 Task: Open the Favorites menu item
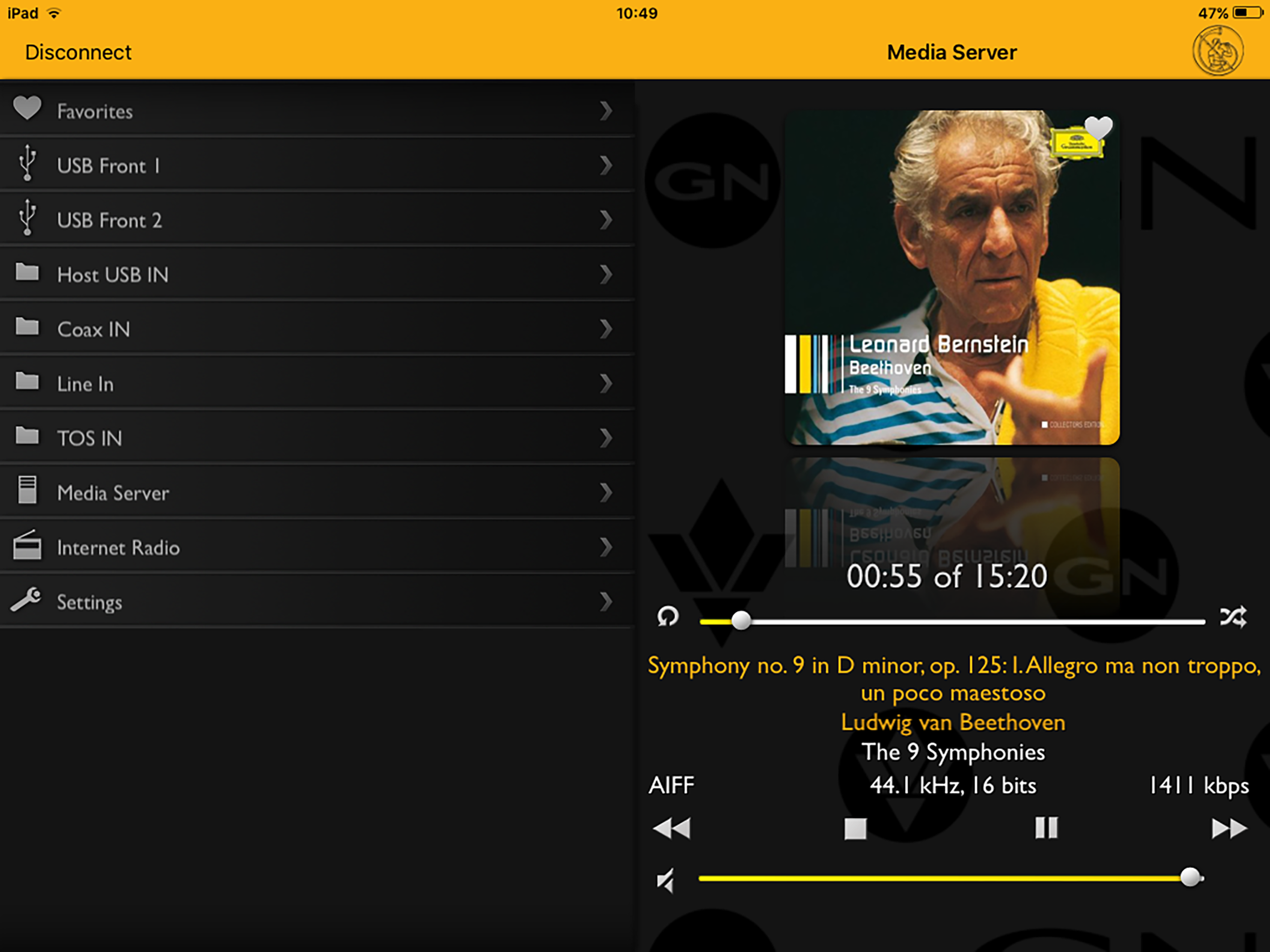click(317, 110)
